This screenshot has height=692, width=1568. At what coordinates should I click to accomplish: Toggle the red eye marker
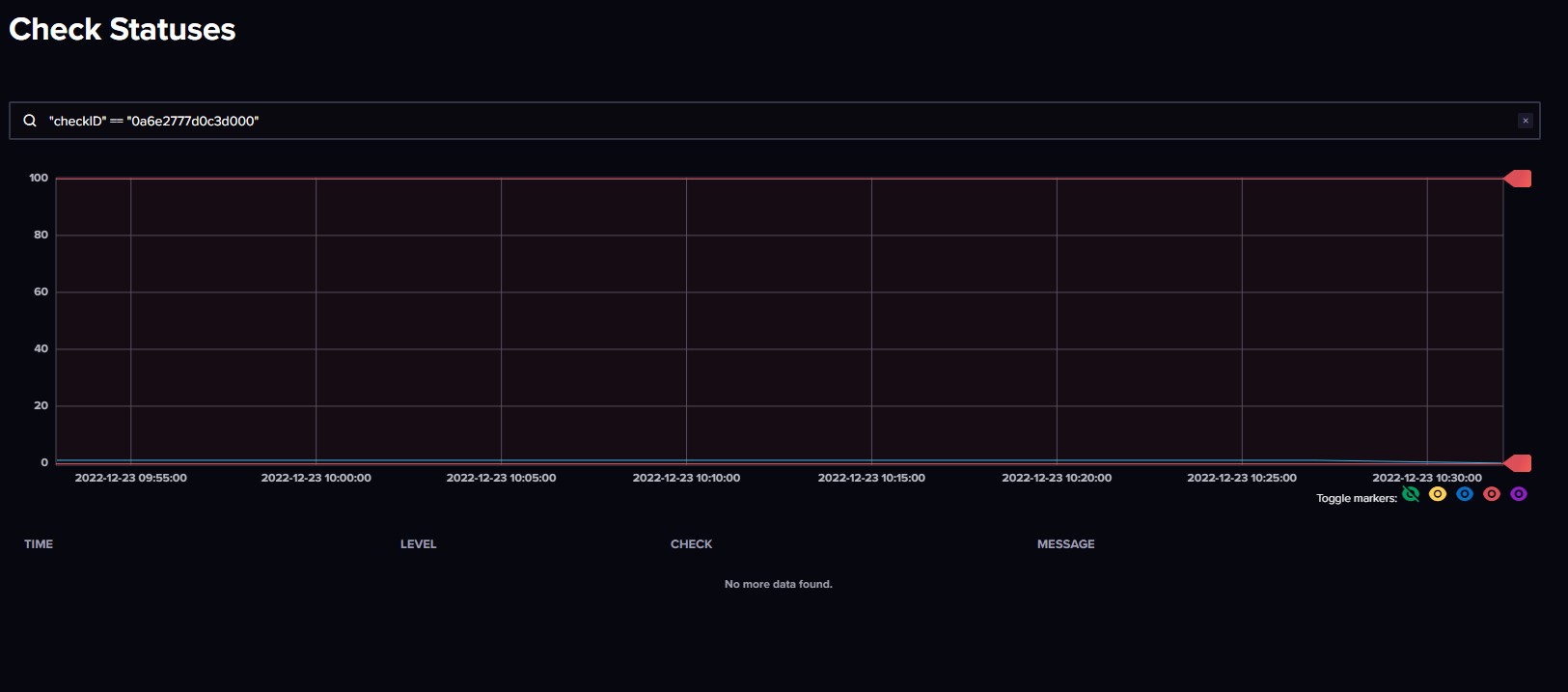tap(1492, 494)
